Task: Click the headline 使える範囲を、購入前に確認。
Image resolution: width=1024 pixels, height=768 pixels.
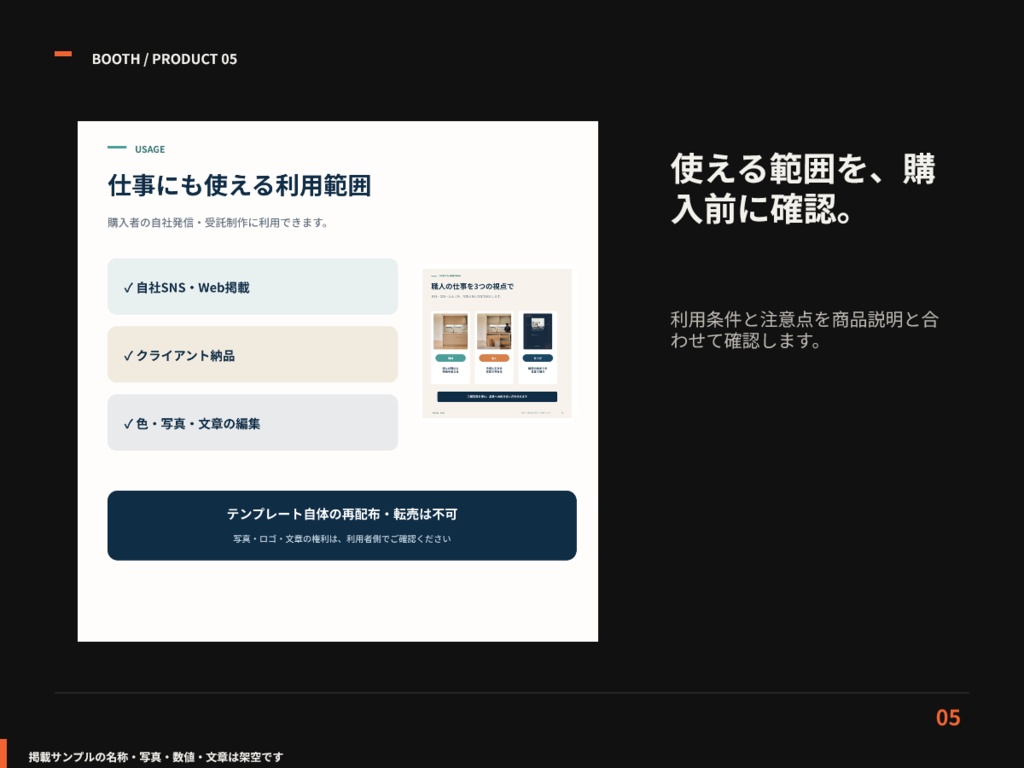Action: (x=803, y=189)
